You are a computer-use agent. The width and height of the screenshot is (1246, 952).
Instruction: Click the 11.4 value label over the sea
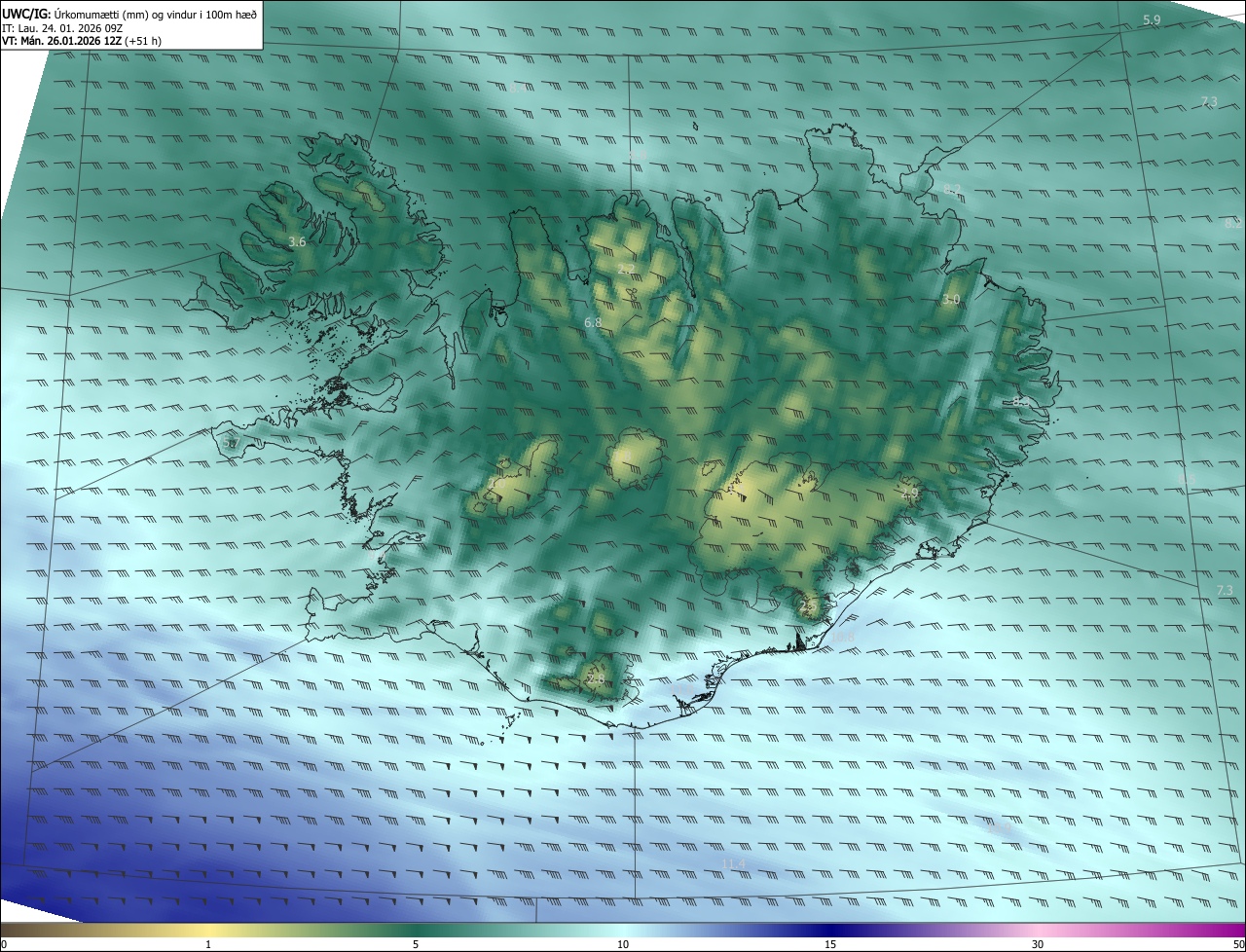pos(733,864)
